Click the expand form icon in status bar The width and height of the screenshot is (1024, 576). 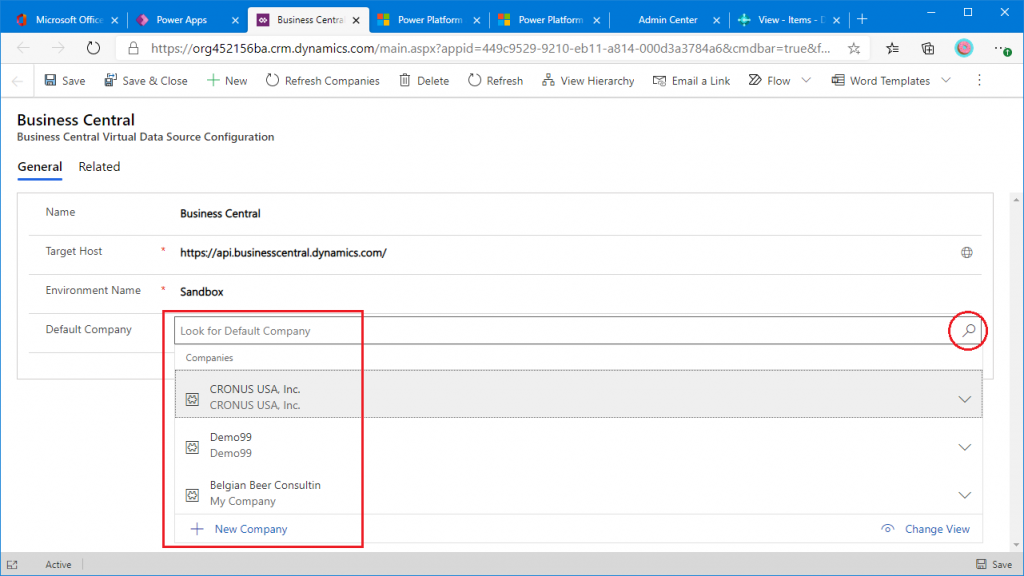tap(12, 564)
